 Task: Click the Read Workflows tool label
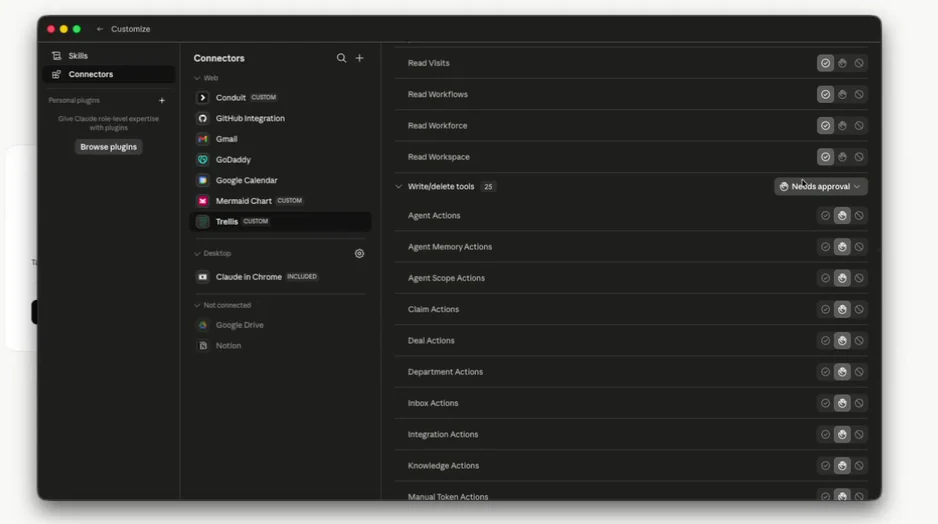coord(438,95)
